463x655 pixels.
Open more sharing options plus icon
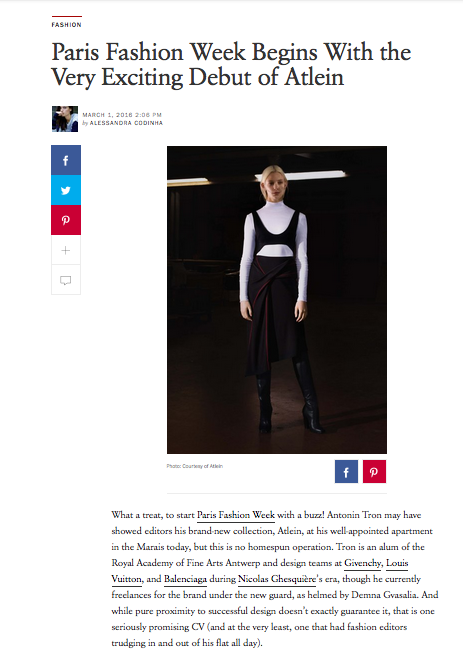[66, 250]
